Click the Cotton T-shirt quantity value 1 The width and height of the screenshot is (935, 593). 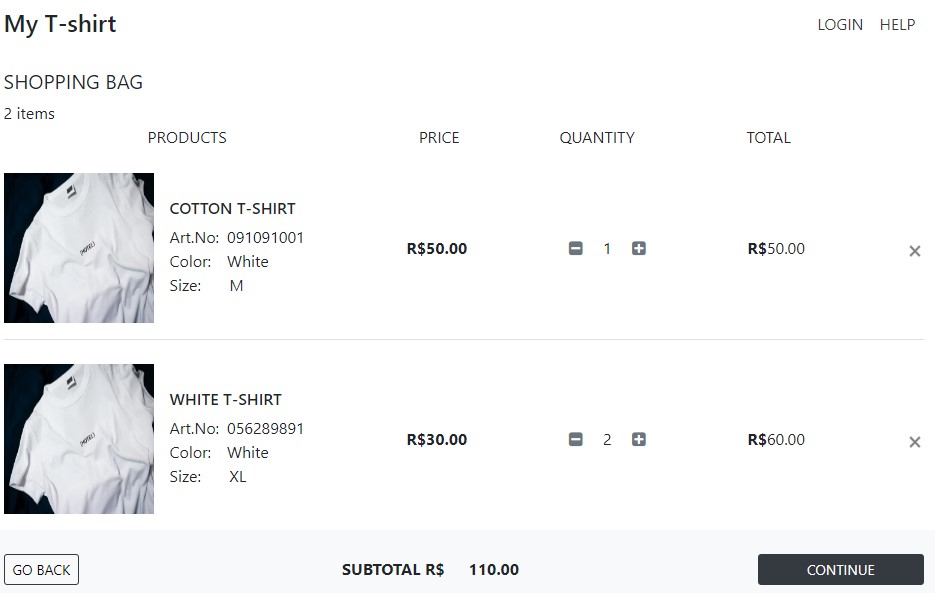tap(607, 249)
